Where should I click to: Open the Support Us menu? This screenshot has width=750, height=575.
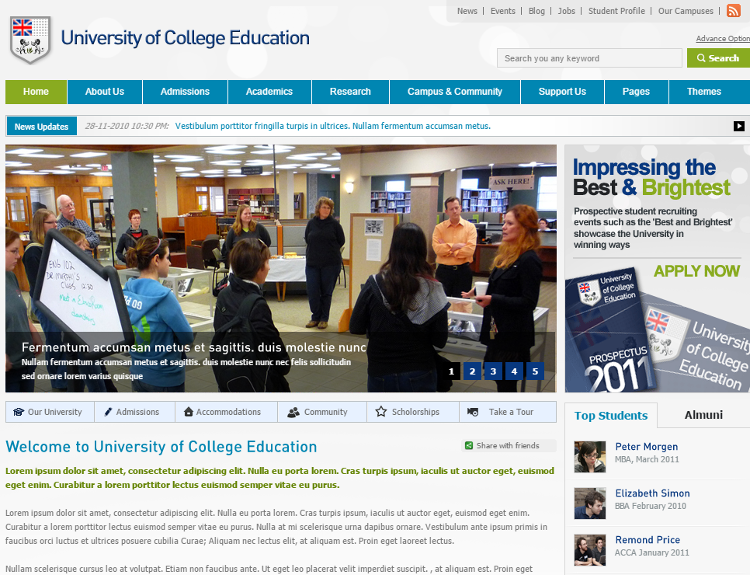tap(562, 92)
